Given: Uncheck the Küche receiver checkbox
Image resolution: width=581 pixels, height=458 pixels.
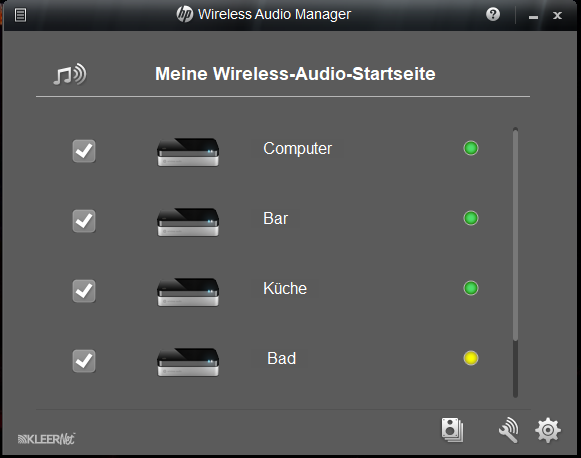Looking at the screenshot, I should click(x=84, y=291).
